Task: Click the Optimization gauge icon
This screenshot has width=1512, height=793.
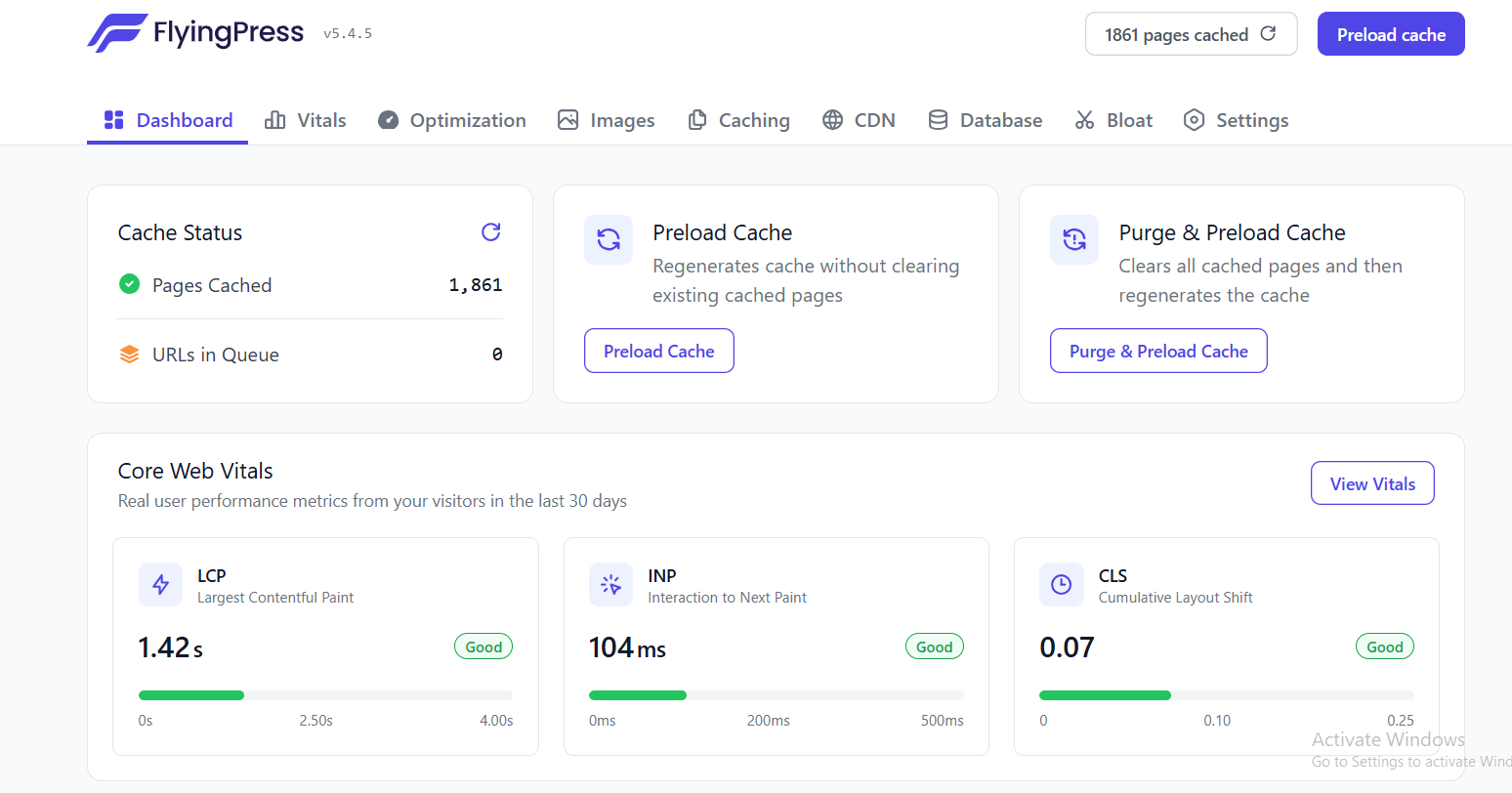Action: pos(388,120)
